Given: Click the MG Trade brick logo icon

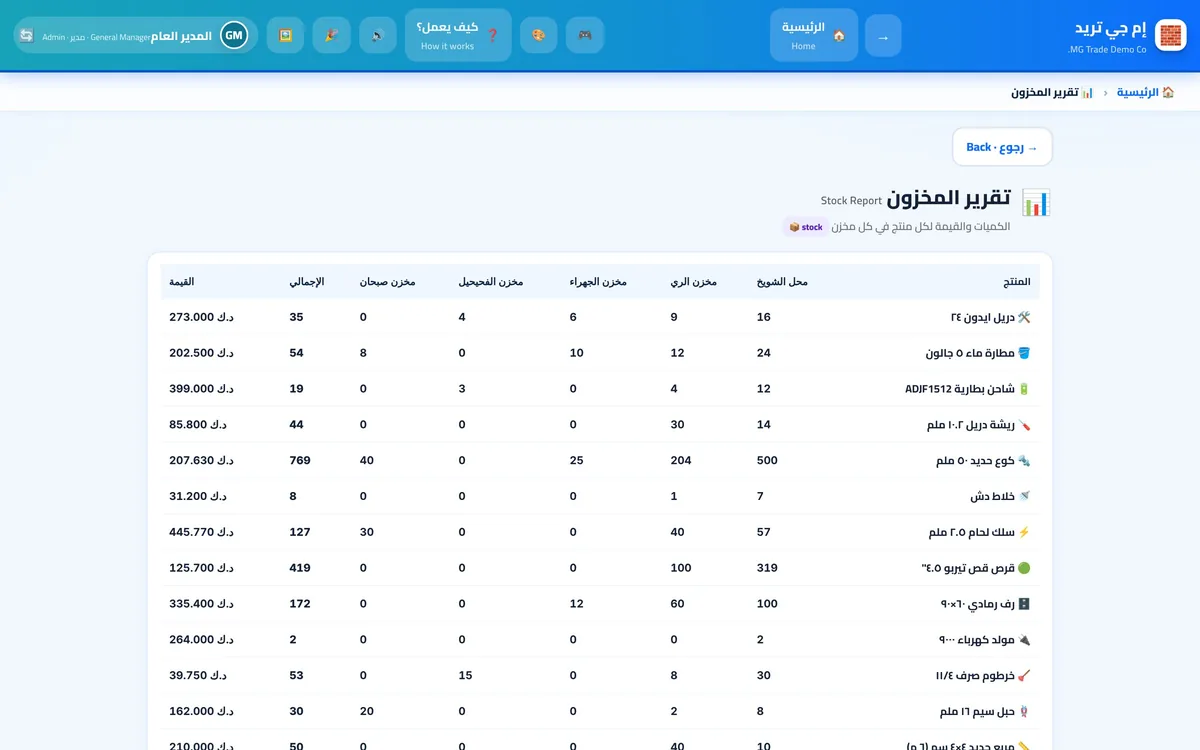Looking at the screenshot, I should pyautogui.click(x=1170, y=35).
